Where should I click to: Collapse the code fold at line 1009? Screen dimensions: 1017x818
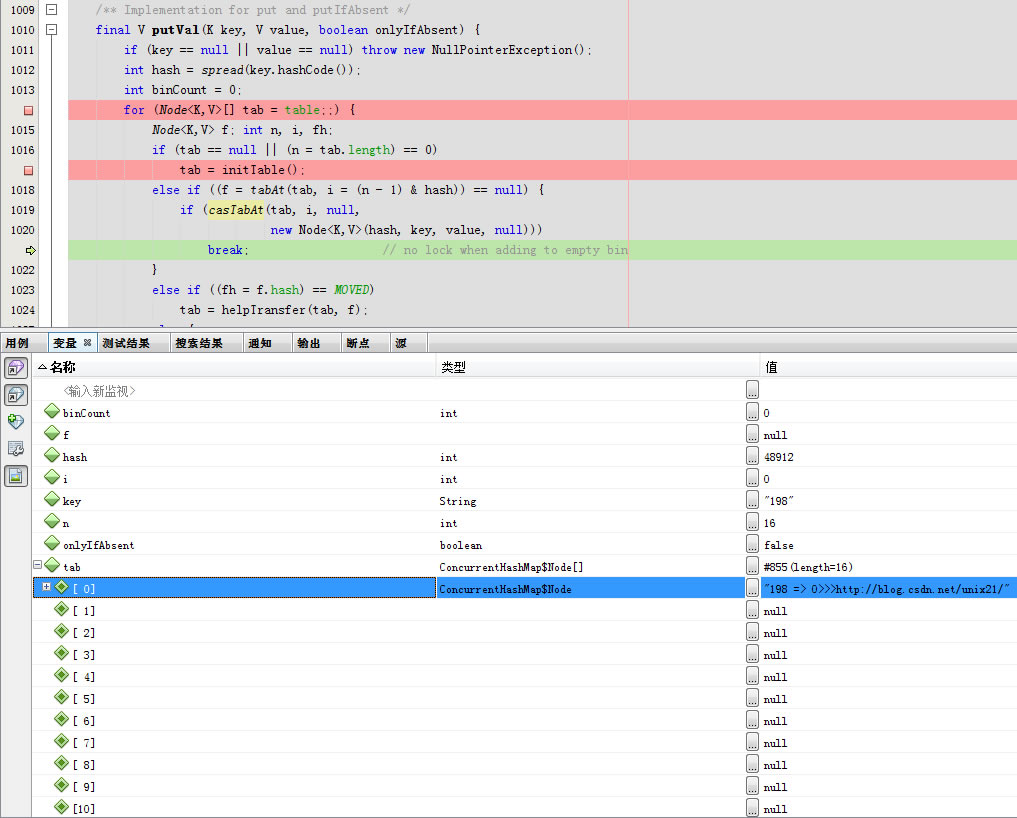[x=52, y=10]
